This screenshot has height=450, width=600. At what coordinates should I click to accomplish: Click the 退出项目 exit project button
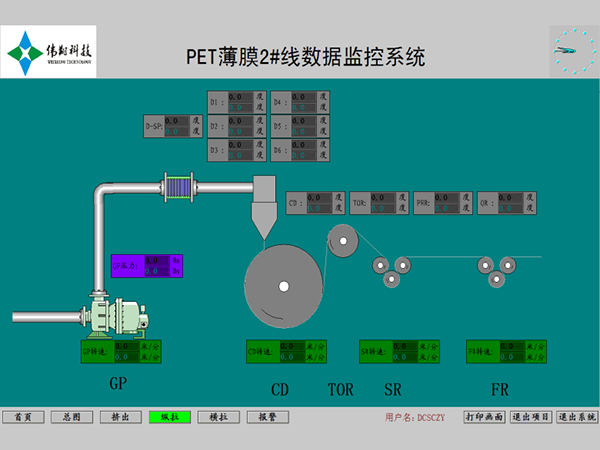531,416
